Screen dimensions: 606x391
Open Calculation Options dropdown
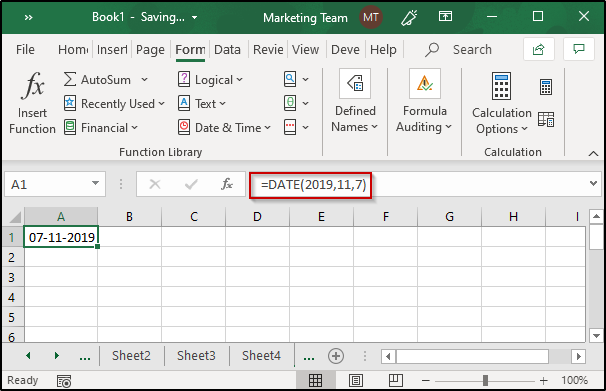click(x=502, y=104)
